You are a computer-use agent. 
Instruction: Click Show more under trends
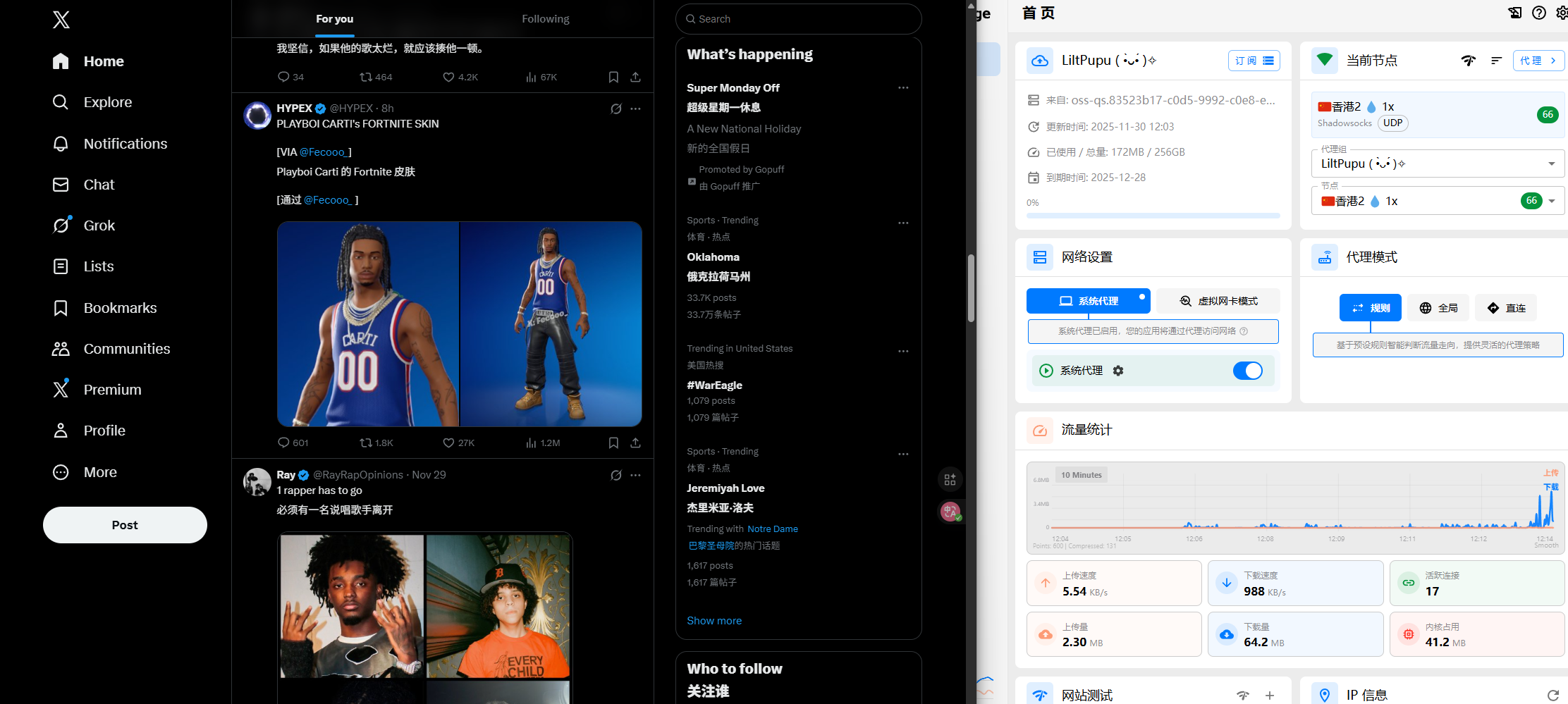pos(714,620)
